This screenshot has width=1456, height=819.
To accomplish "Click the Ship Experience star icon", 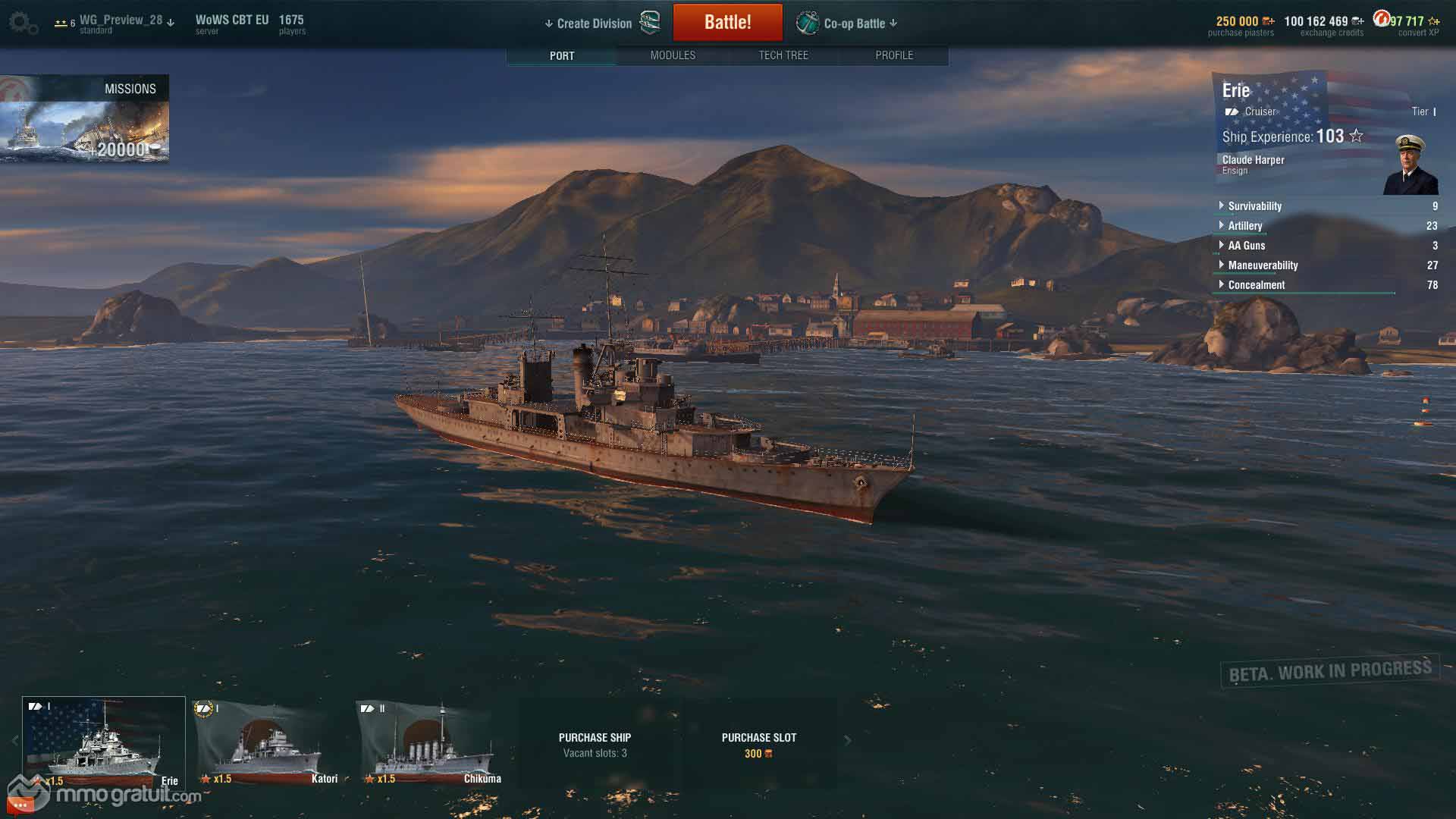I will pyautogui.click(x=1357, y=136).
